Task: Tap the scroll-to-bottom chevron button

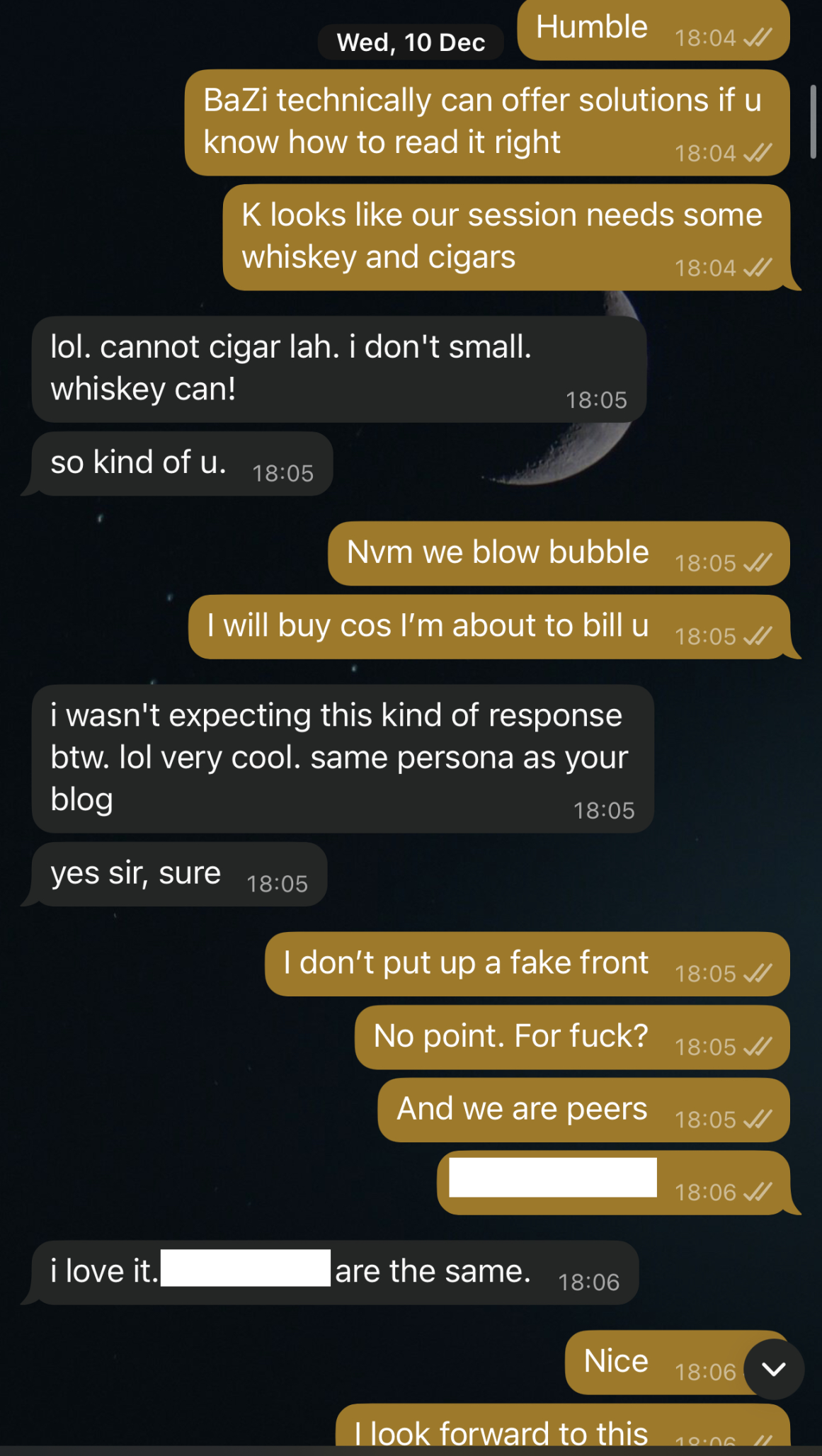Action: [774, 1369]
